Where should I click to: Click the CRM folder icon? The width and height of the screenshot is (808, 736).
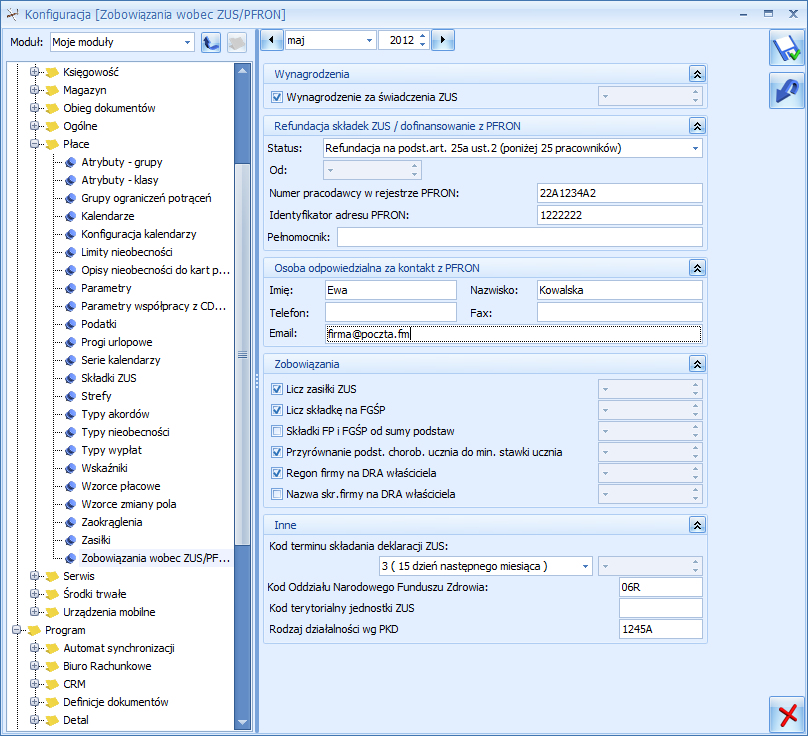tap(53, 684)
